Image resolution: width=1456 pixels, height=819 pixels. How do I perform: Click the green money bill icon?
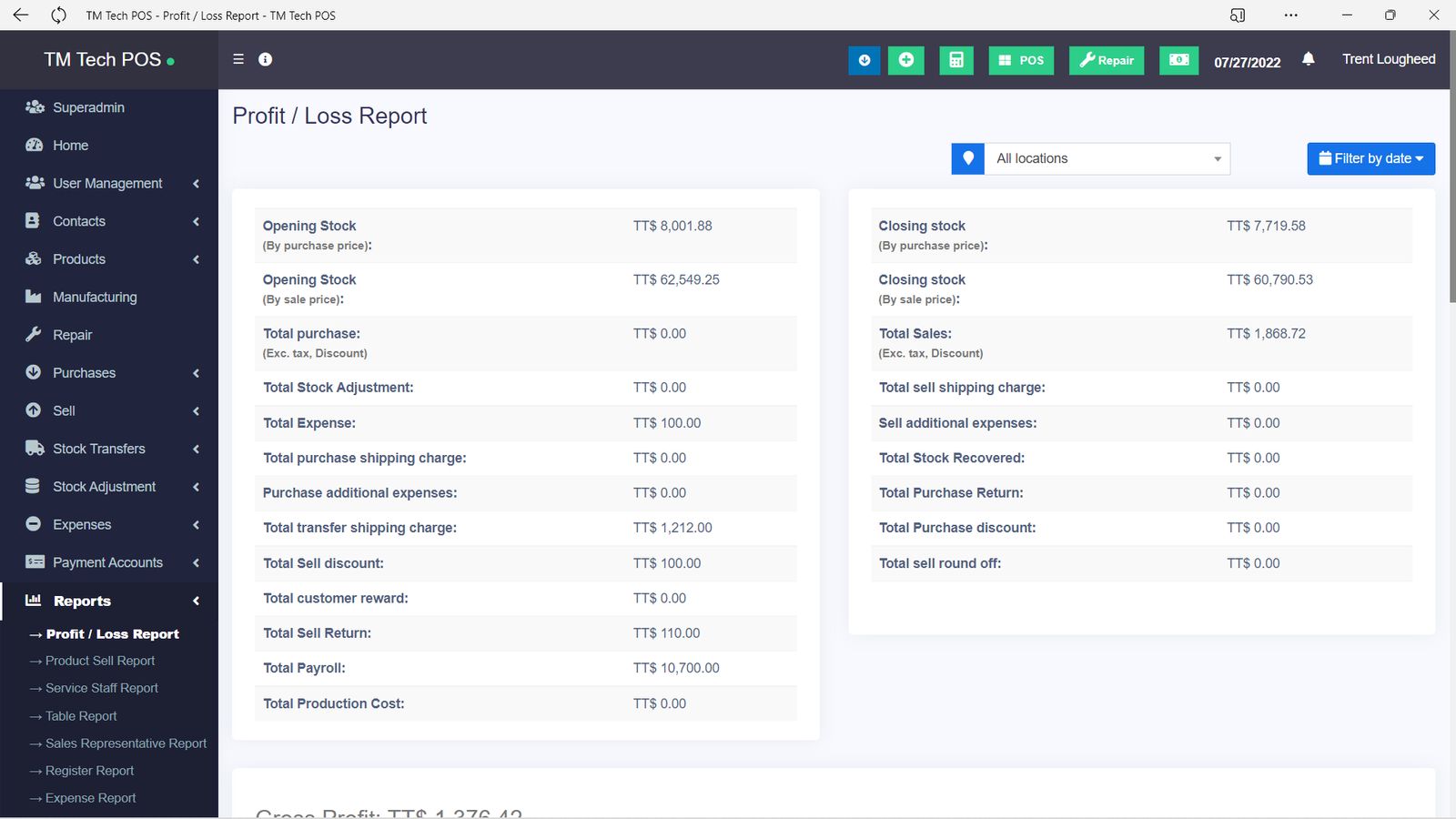[1178, 60]
